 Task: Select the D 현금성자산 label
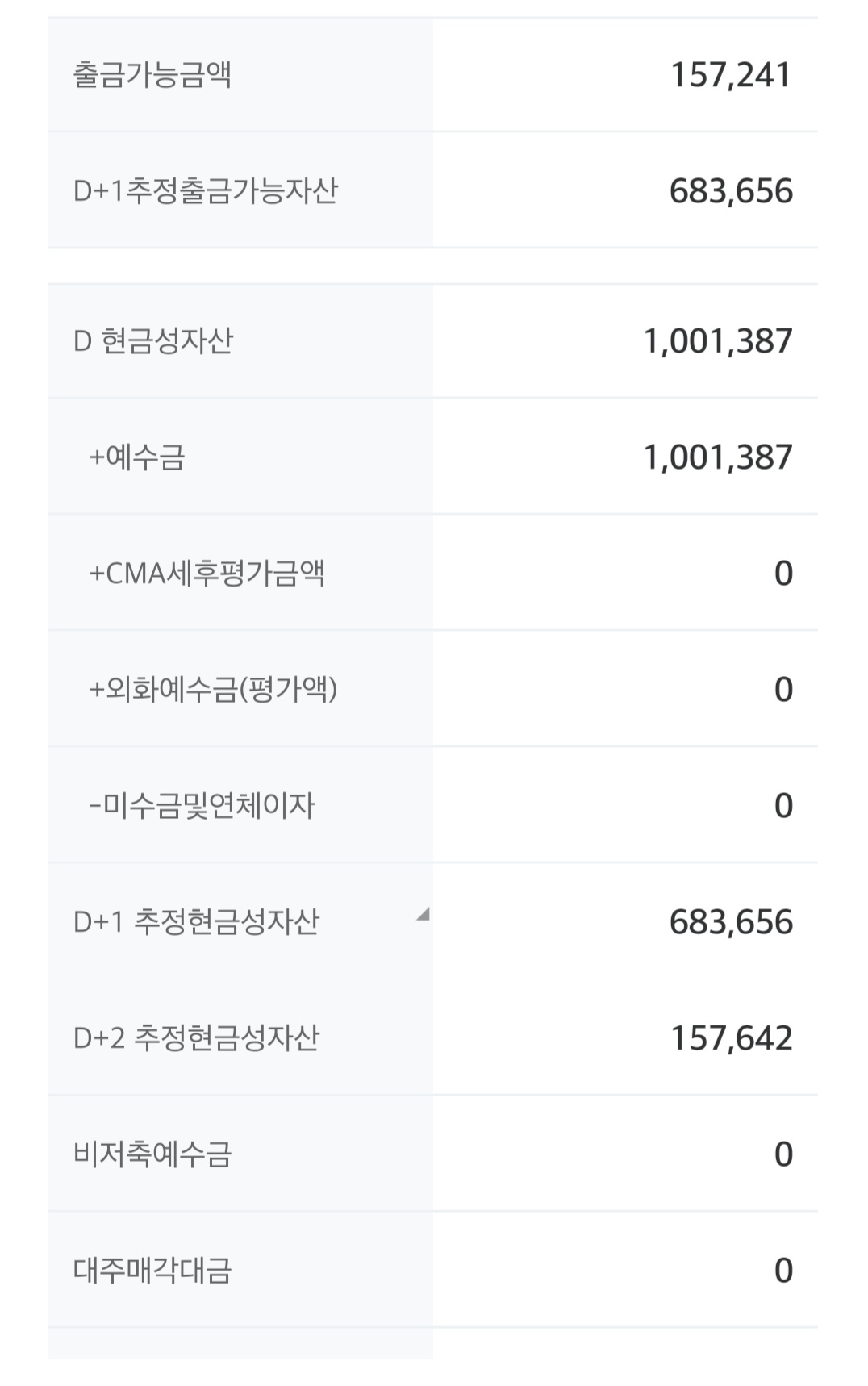coord(153,341)
